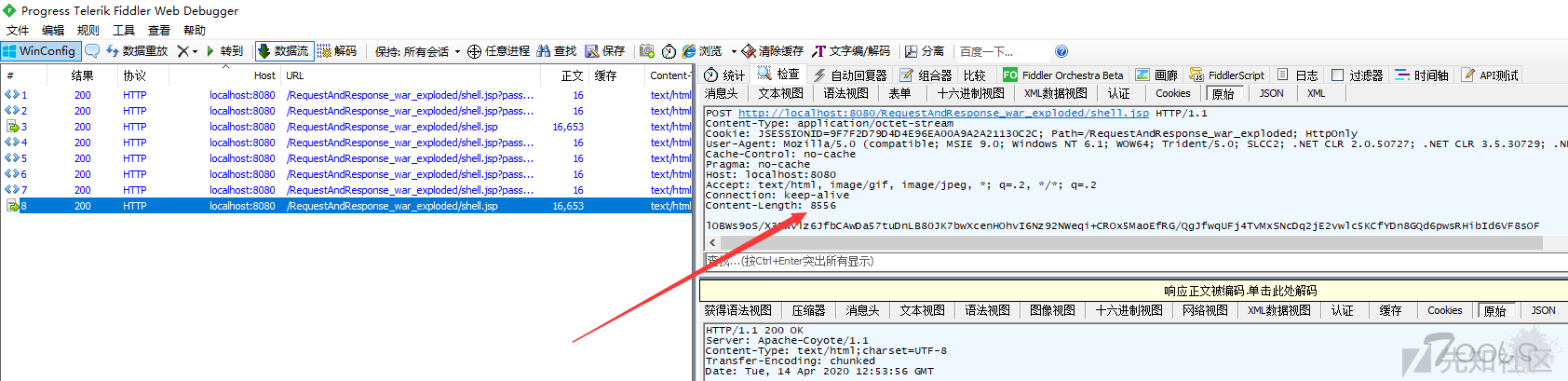Open the 保持: 所有会话 dropdown
The height and width of the screenshot is (381, 1568).
point(417,51)
